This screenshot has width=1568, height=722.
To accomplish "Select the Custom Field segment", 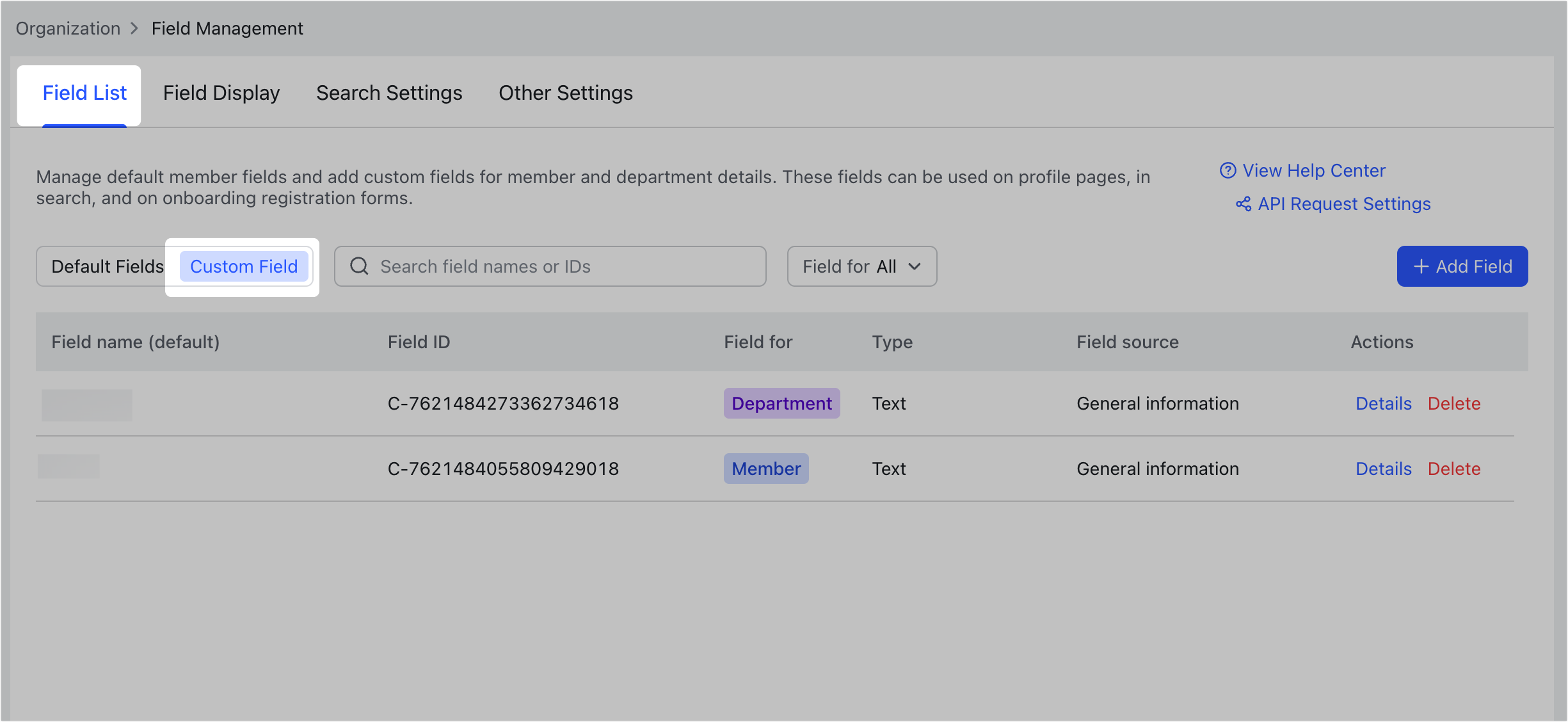I will tap(244, 266).
